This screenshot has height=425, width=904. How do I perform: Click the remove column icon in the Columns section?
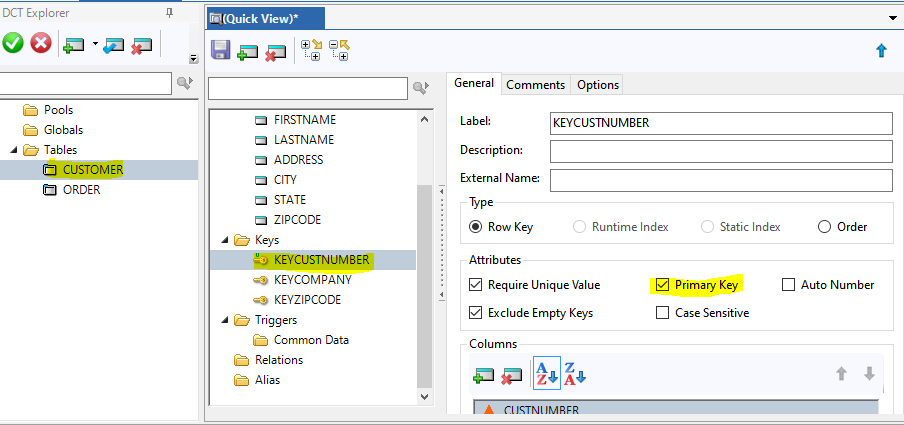click(511, 375)
